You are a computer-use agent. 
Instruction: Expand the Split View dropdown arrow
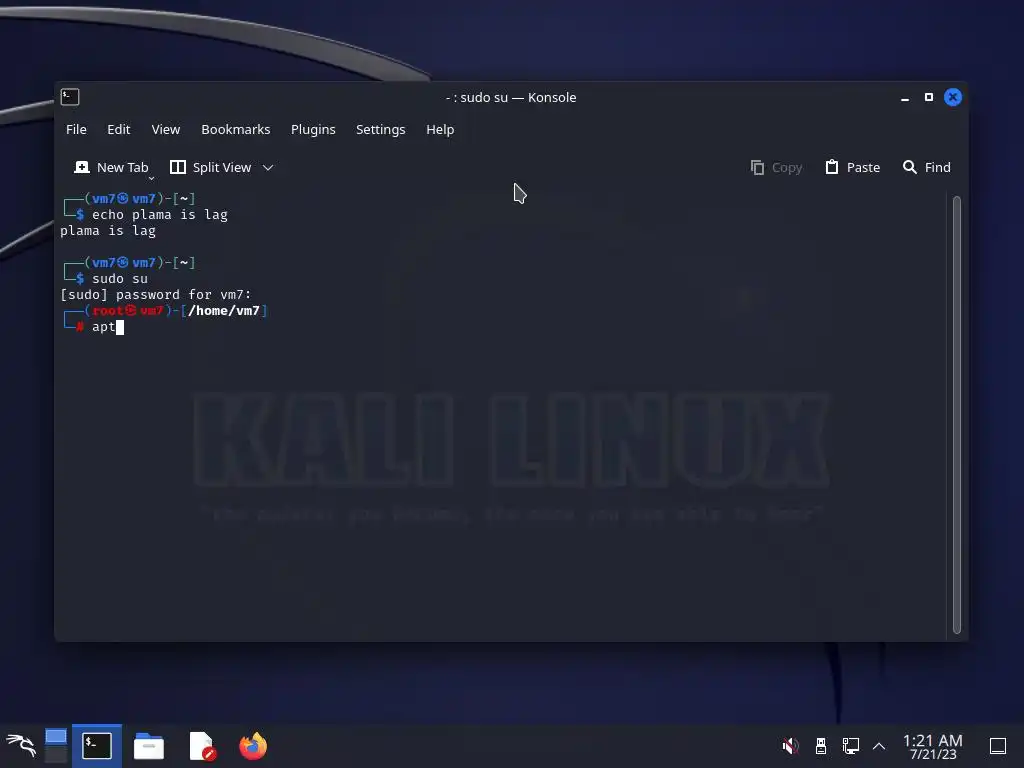tap(268, 168)
